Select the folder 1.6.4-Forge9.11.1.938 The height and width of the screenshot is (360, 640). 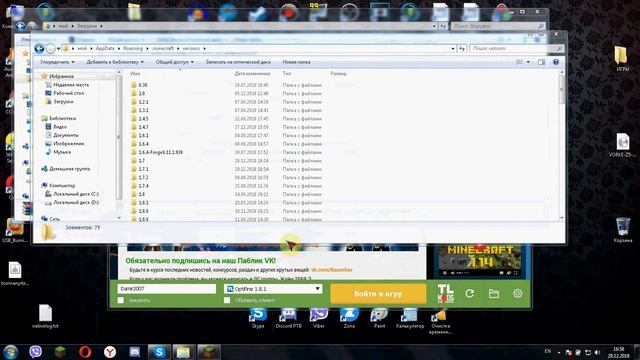(x=160, y=152)
